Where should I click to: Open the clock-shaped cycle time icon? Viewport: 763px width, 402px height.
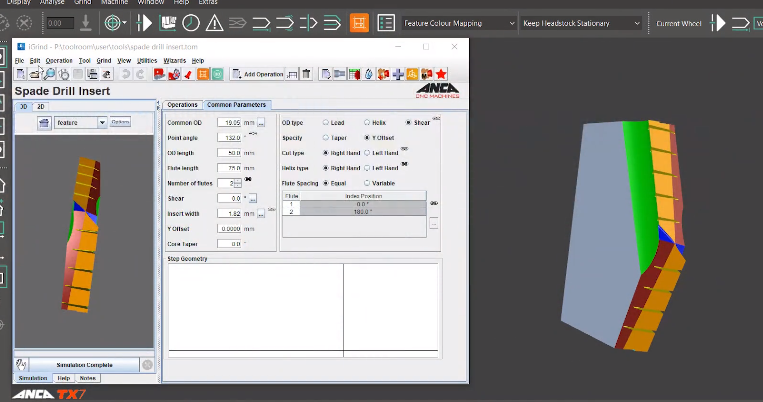click(x=191, y=23)
